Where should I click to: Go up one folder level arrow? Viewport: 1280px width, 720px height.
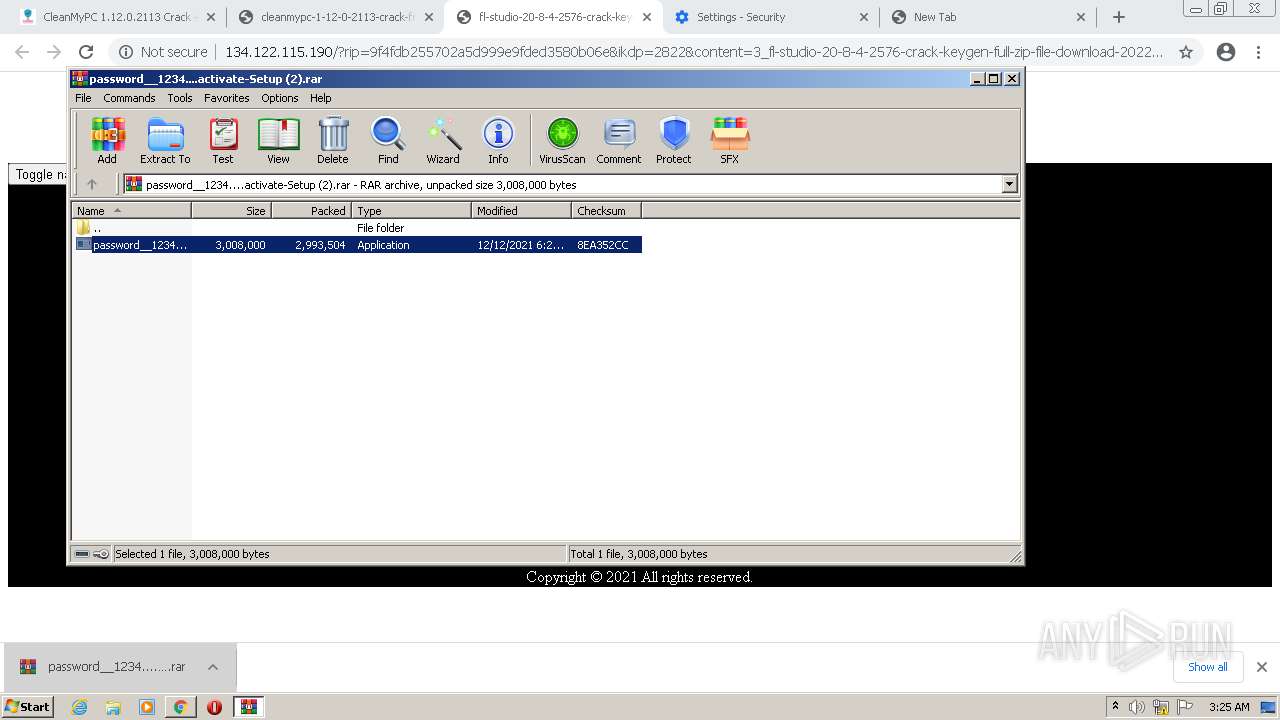click(92, 184)
